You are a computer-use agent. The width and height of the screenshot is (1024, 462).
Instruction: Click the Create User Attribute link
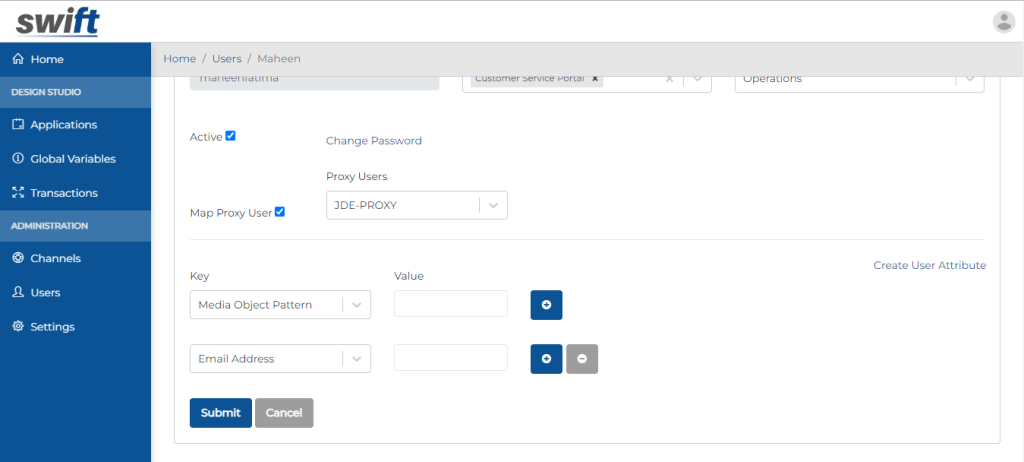929,266
